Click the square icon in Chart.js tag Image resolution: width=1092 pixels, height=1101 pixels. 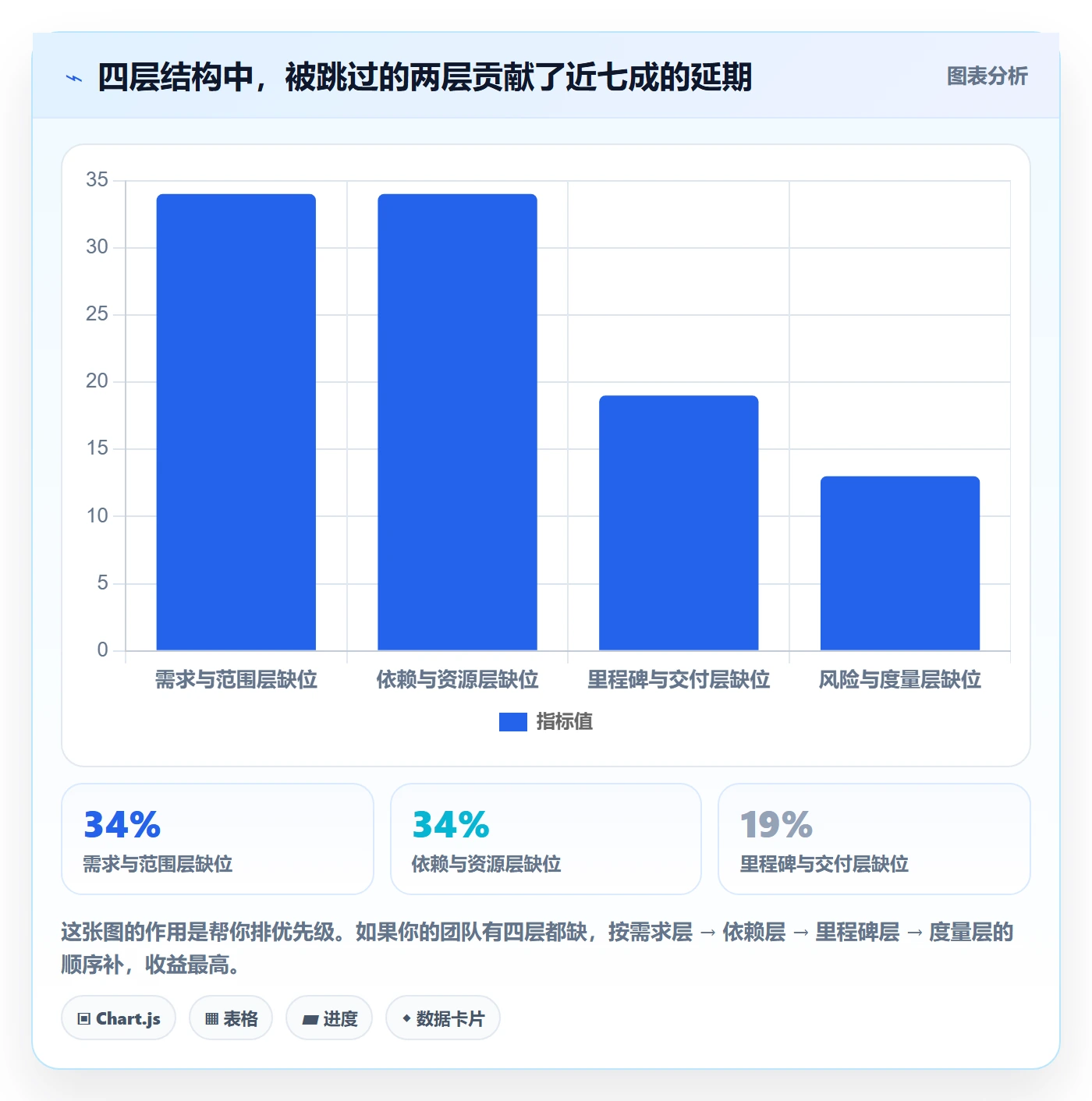tap(84, 1019)
